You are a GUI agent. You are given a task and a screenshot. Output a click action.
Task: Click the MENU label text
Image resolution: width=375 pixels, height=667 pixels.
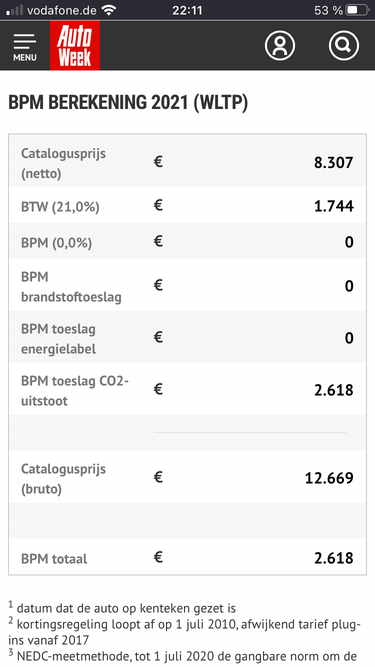tap(25, 57)
